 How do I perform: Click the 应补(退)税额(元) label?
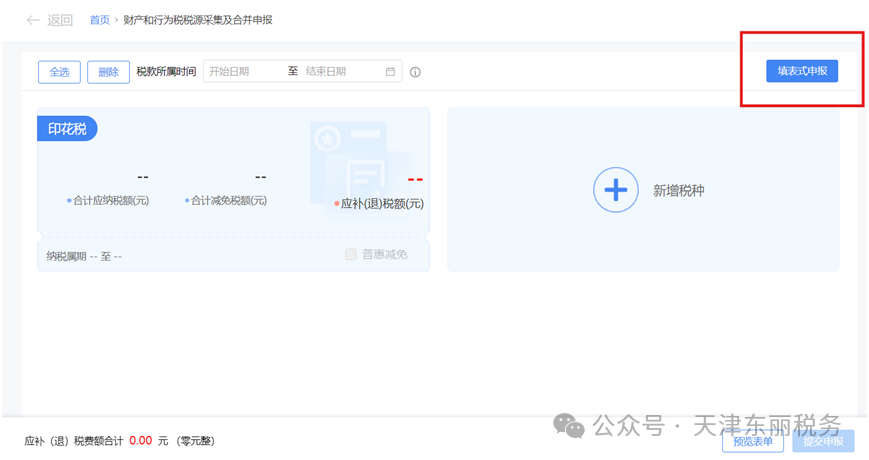click(382, 204)
